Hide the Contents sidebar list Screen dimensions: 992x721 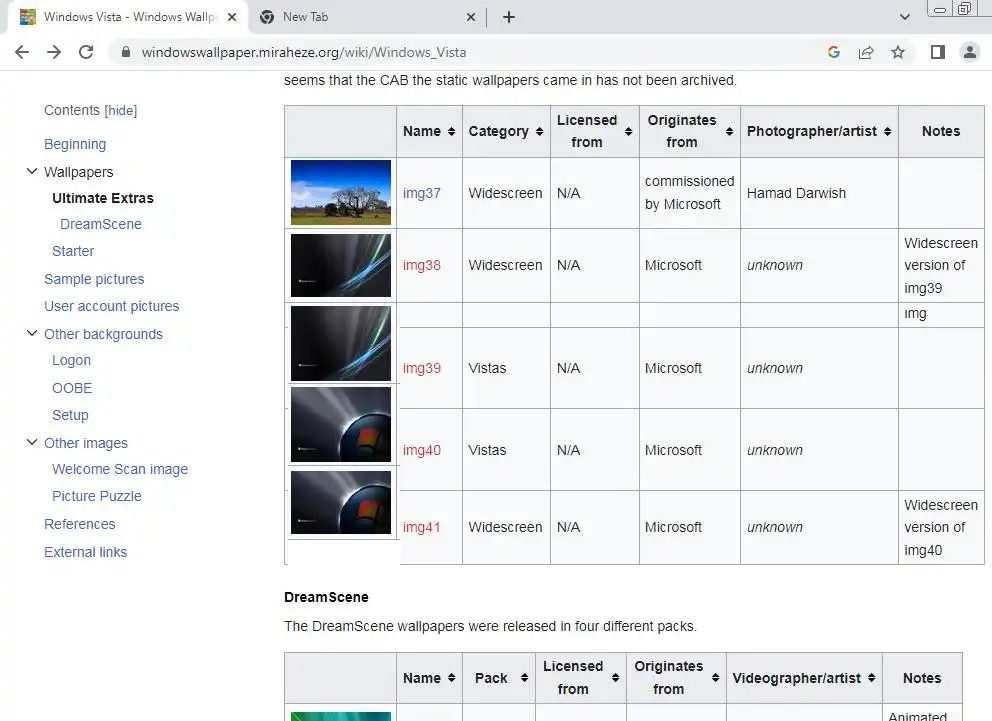120,111
